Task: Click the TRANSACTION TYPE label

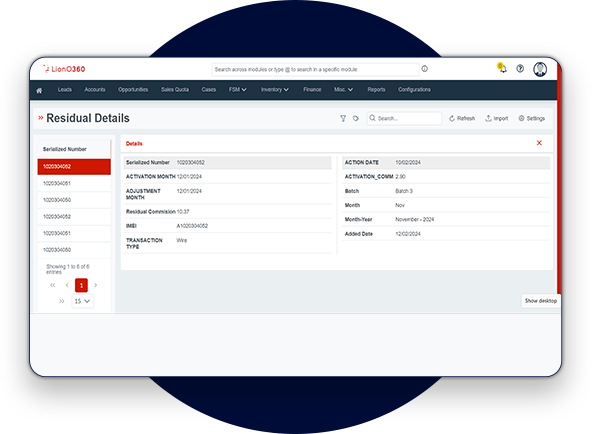Action: click(144, 243)
